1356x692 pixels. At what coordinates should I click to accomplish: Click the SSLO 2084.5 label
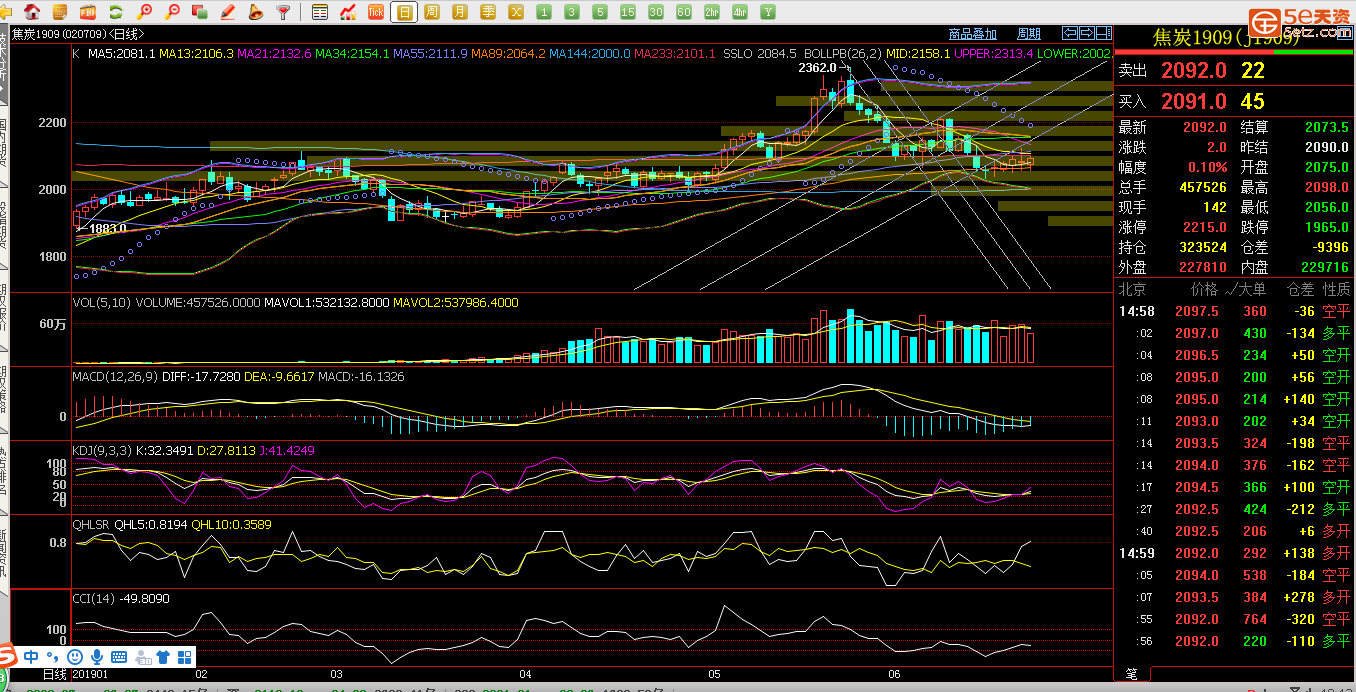(760, 53)
